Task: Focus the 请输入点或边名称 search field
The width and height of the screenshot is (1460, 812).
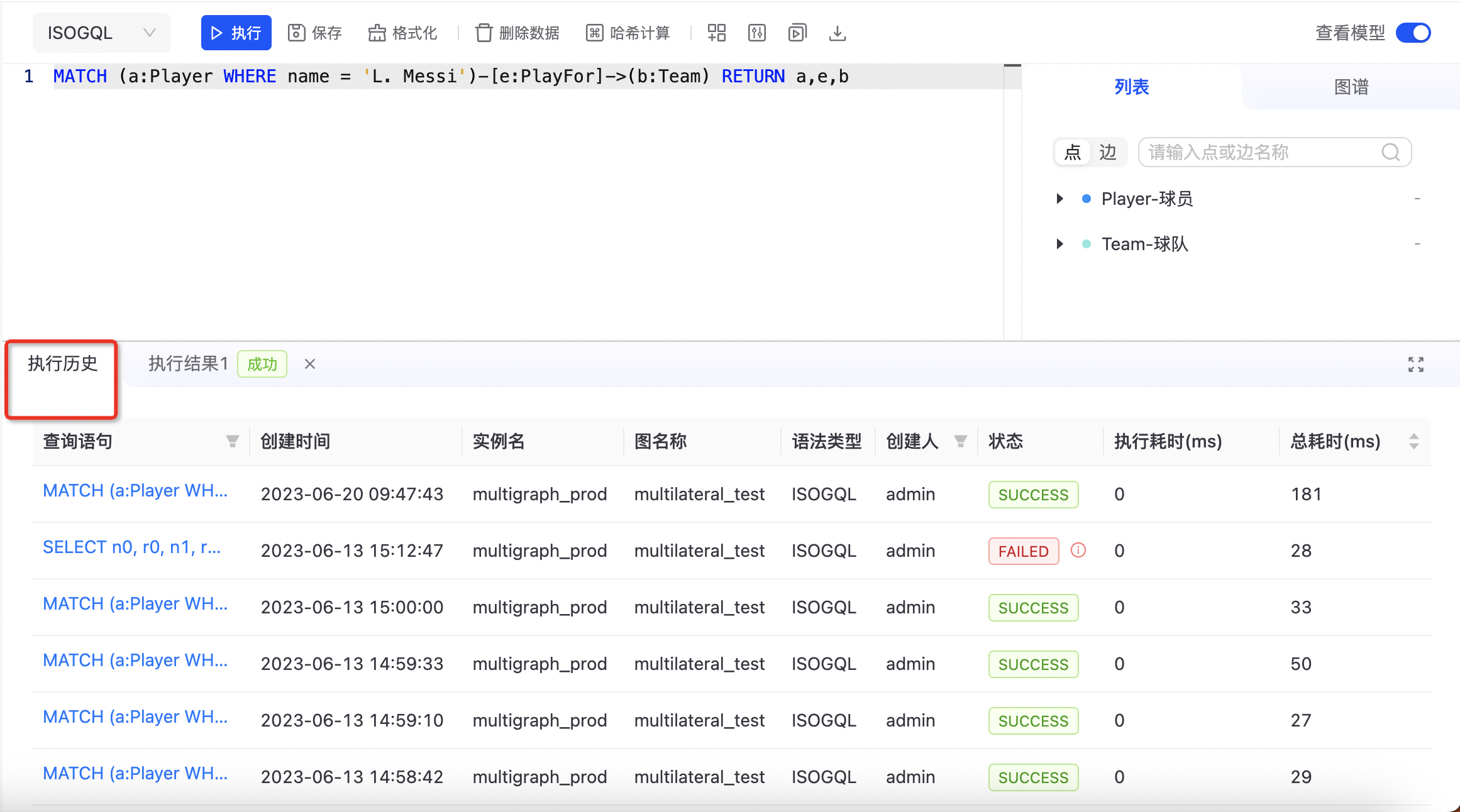Action: coord(1275,152)
